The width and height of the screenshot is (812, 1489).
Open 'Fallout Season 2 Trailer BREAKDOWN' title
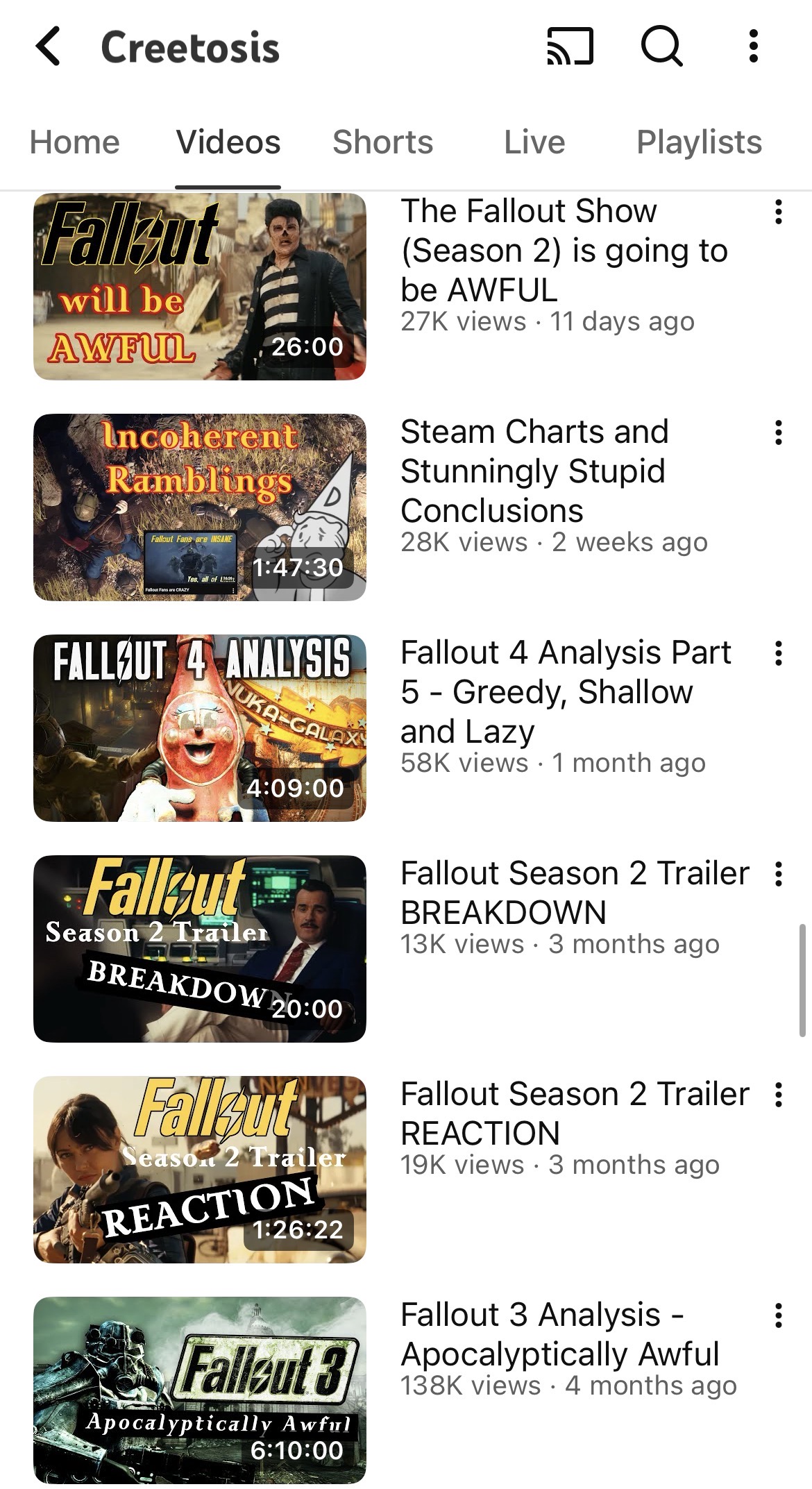click(575, 893)
